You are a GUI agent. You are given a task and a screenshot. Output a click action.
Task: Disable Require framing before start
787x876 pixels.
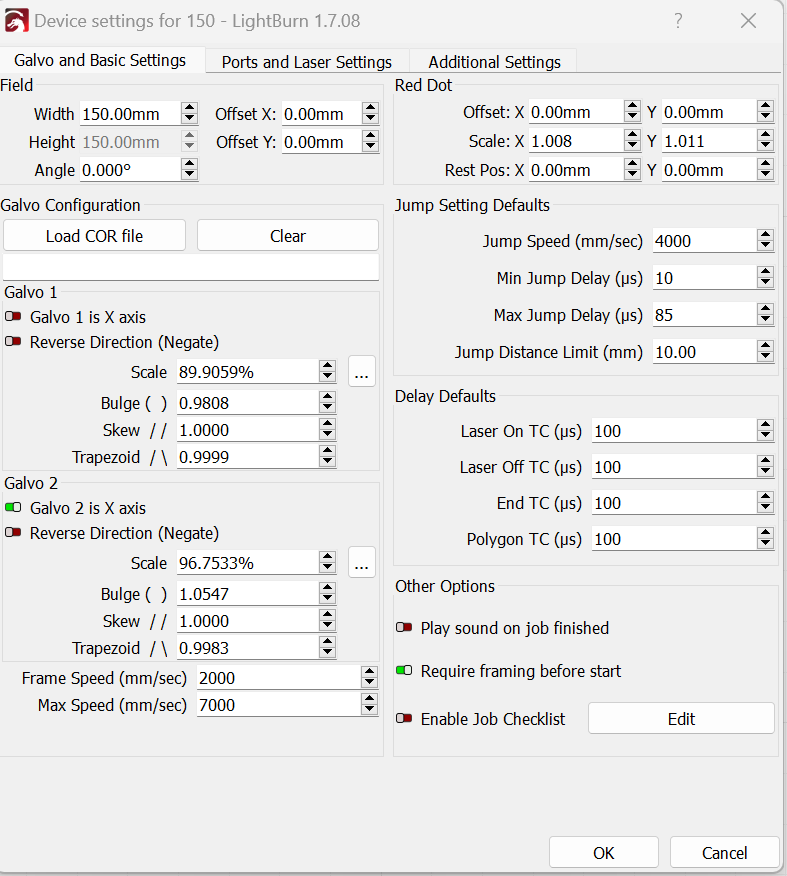[x=404, y=670]
